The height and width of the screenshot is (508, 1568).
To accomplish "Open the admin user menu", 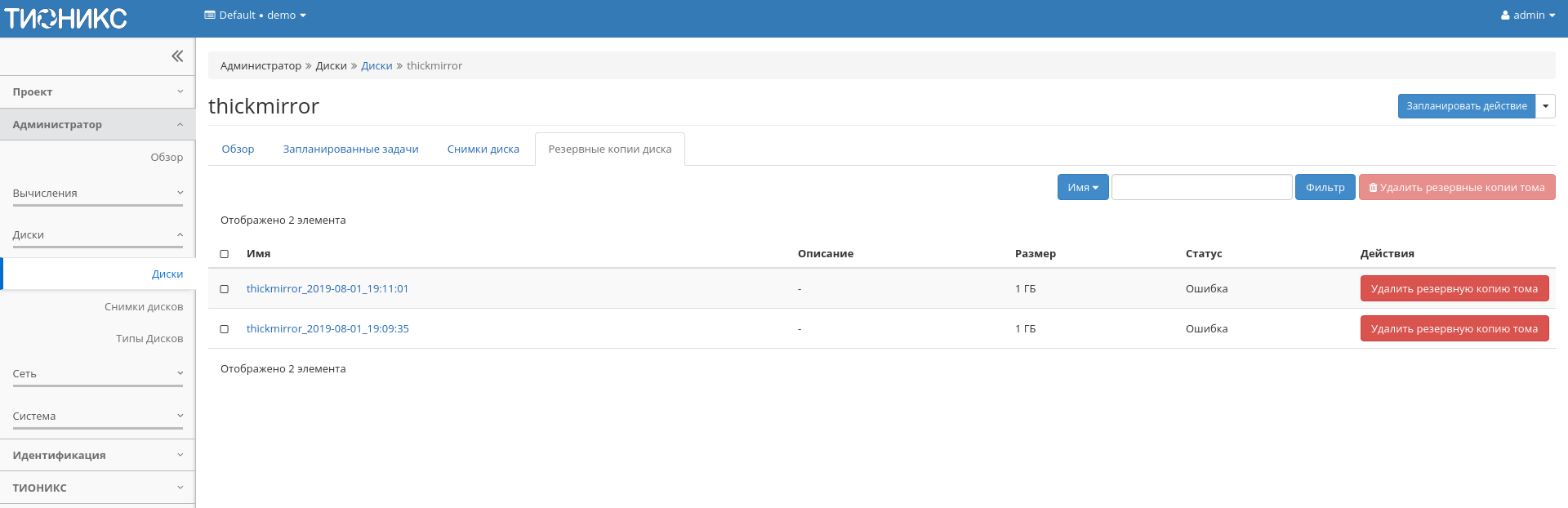I will (1527, 16).
